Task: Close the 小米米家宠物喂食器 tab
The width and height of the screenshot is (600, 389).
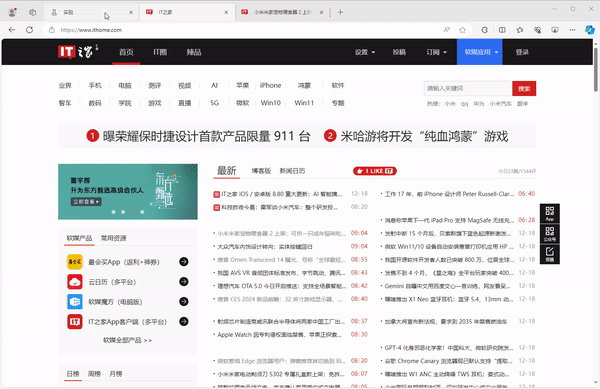Action: pyautogui.click(x=321, y=12)
